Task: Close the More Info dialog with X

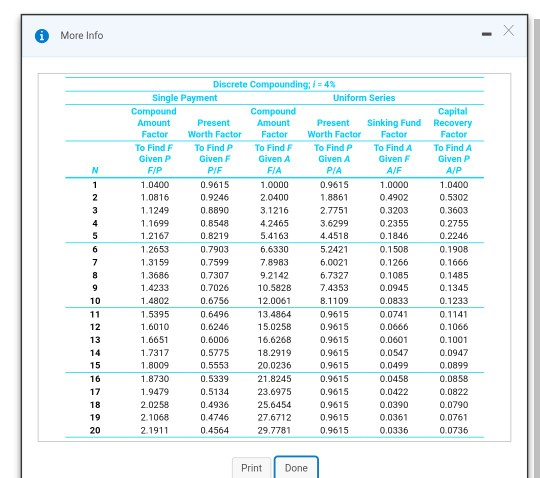Action: tap(509, 31)
